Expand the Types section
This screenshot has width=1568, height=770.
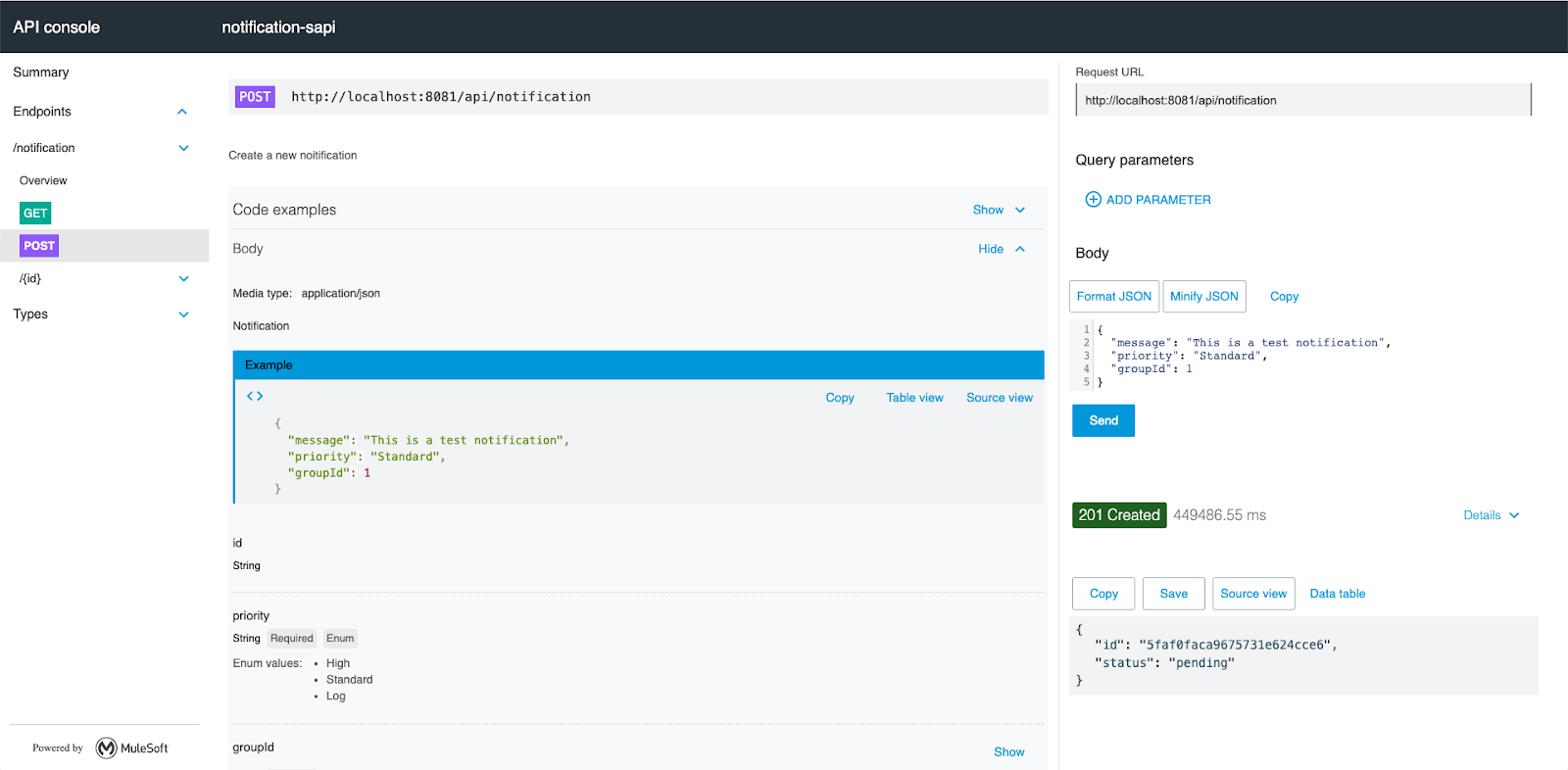tap(183, 314)
